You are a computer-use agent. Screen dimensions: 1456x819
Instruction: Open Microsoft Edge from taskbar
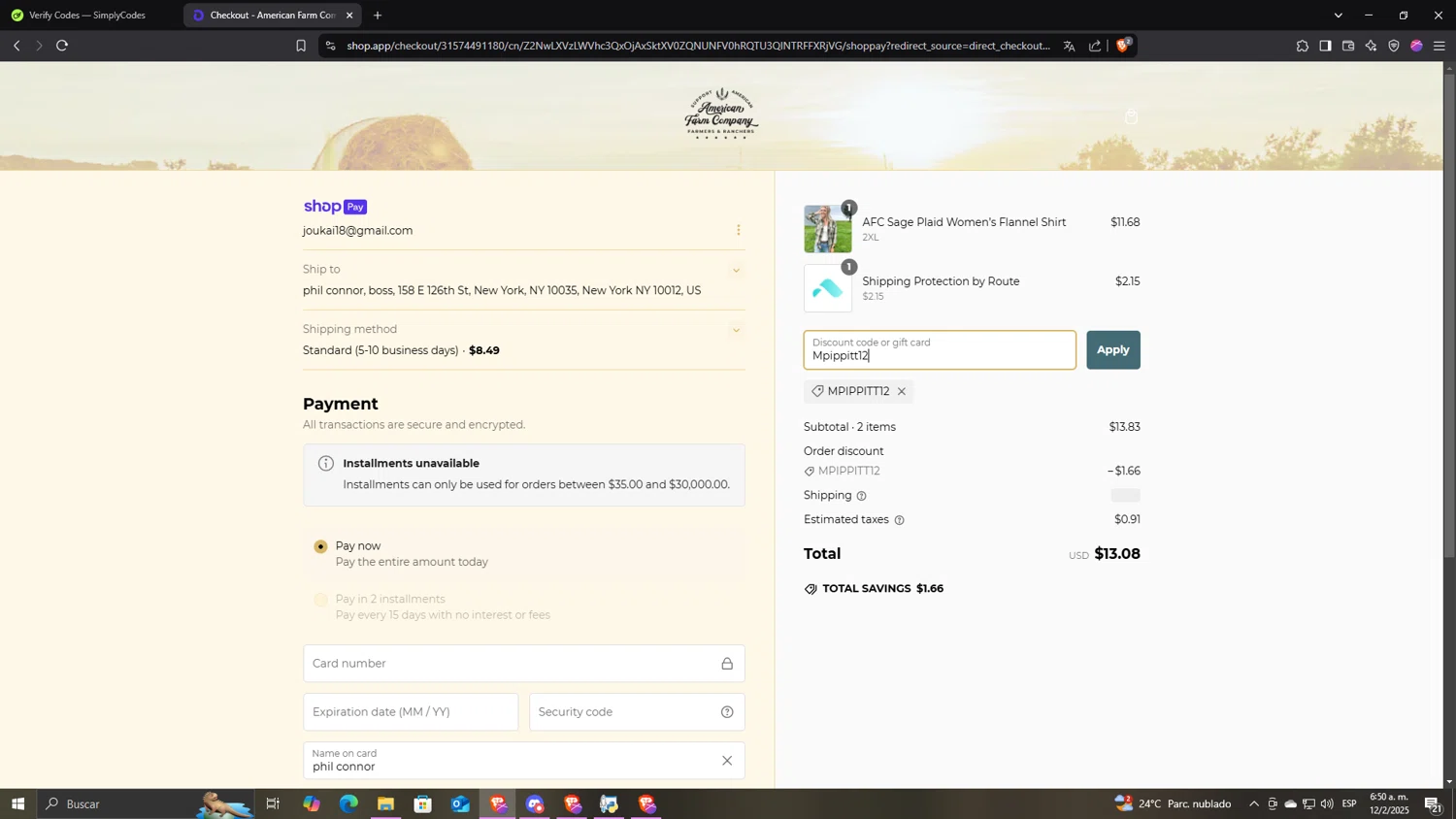pyautogui.click(x=348, y=803)
